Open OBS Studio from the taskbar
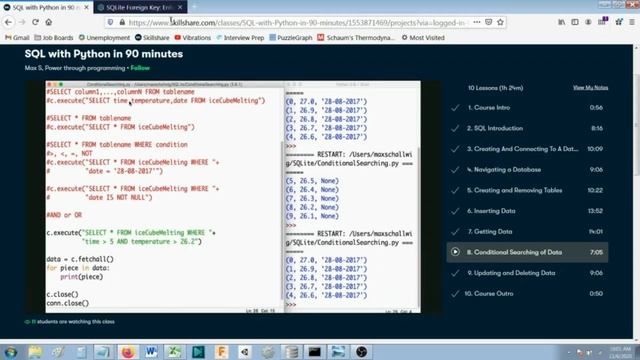 [x=361, y=352]
